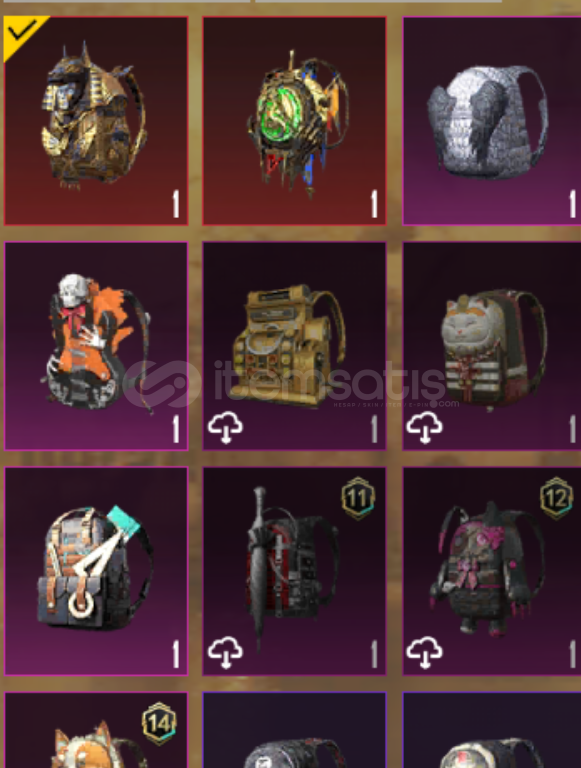The height and width of the screenshot is (768, 581).
Task: Select the golden pharaoh backpack skin
Action: click(96, 121)
